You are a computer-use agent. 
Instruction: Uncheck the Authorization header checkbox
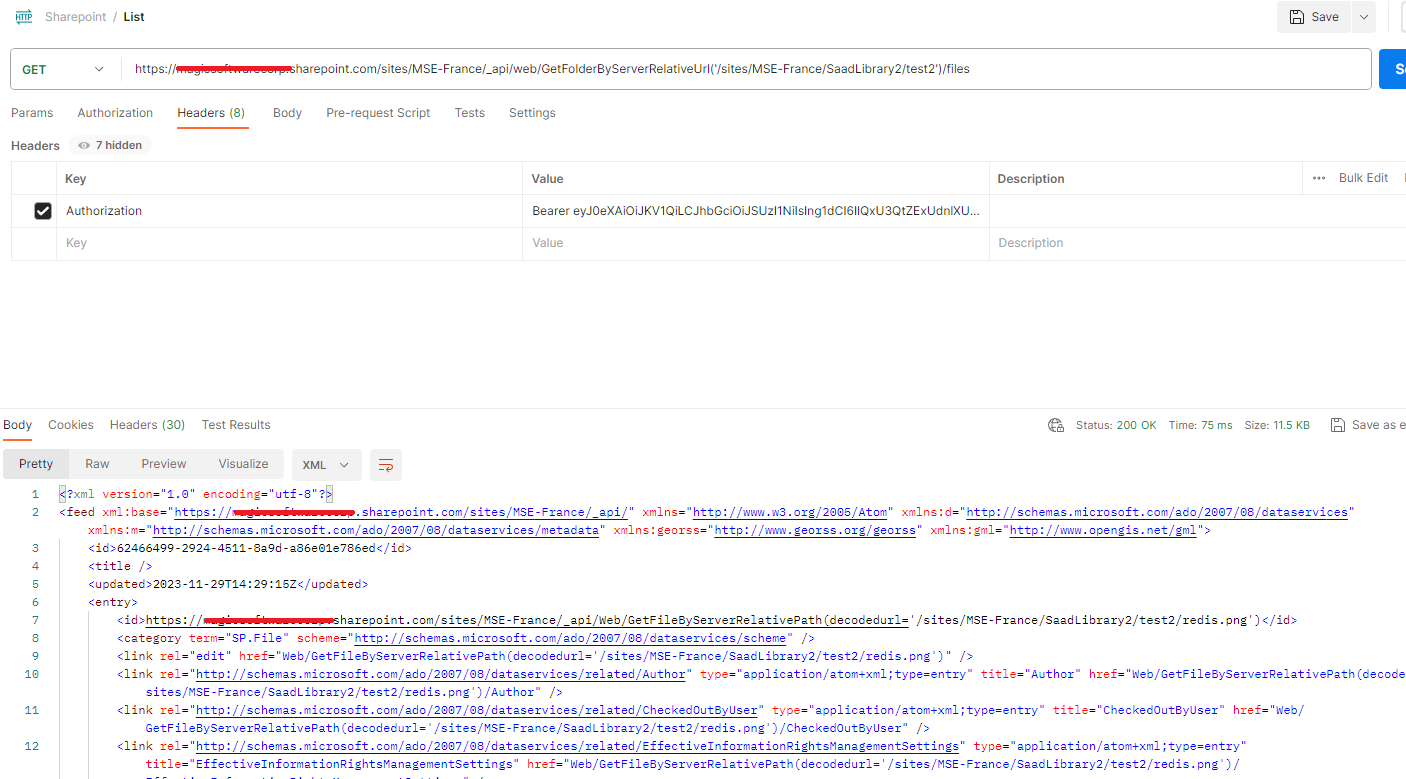(43, 211)
